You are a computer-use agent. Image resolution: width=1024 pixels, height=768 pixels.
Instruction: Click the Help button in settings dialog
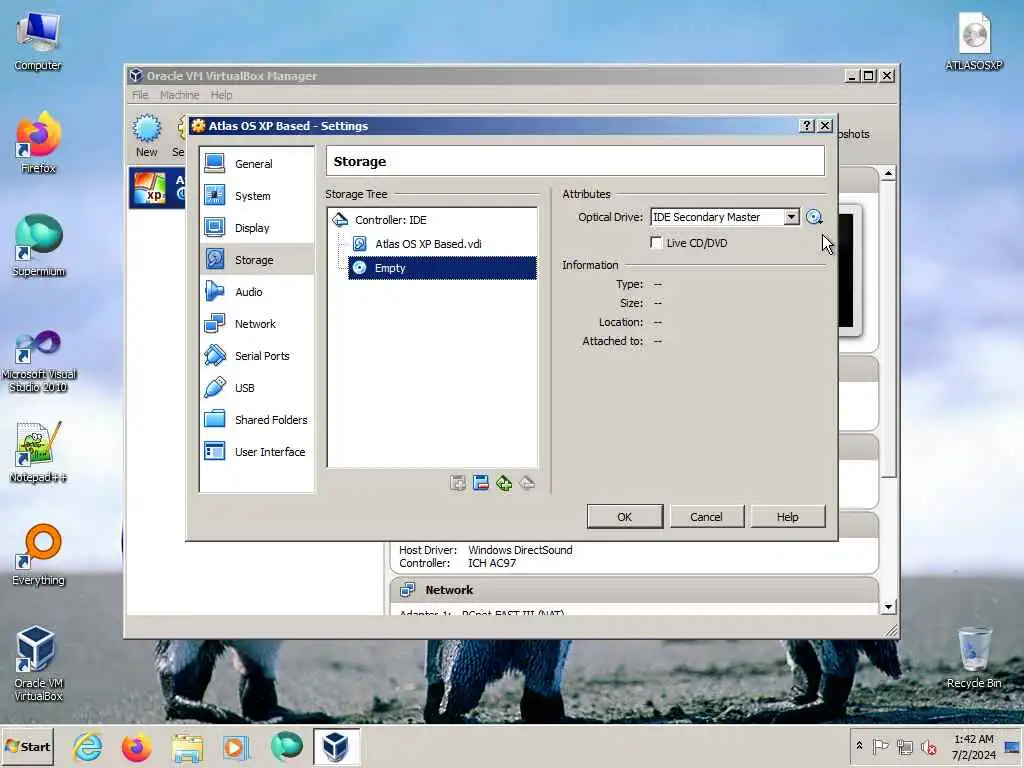(788, 517)
